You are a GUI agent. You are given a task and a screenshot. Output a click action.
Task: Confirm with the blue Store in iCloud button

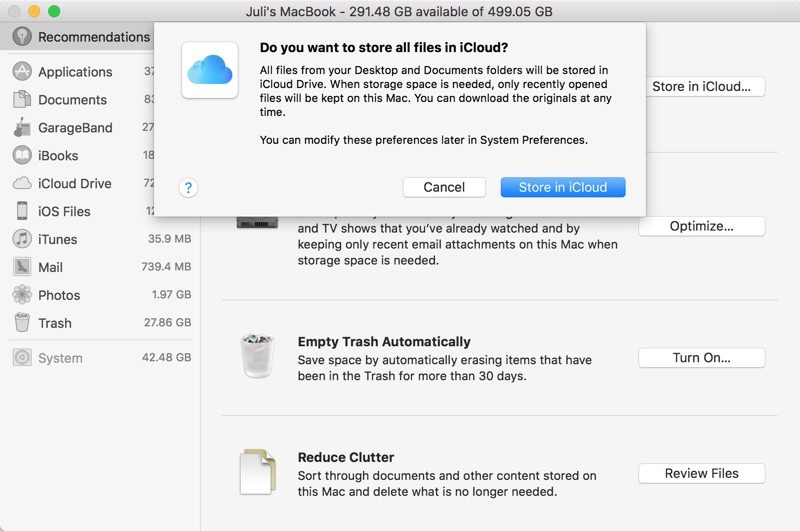(563, 187)
